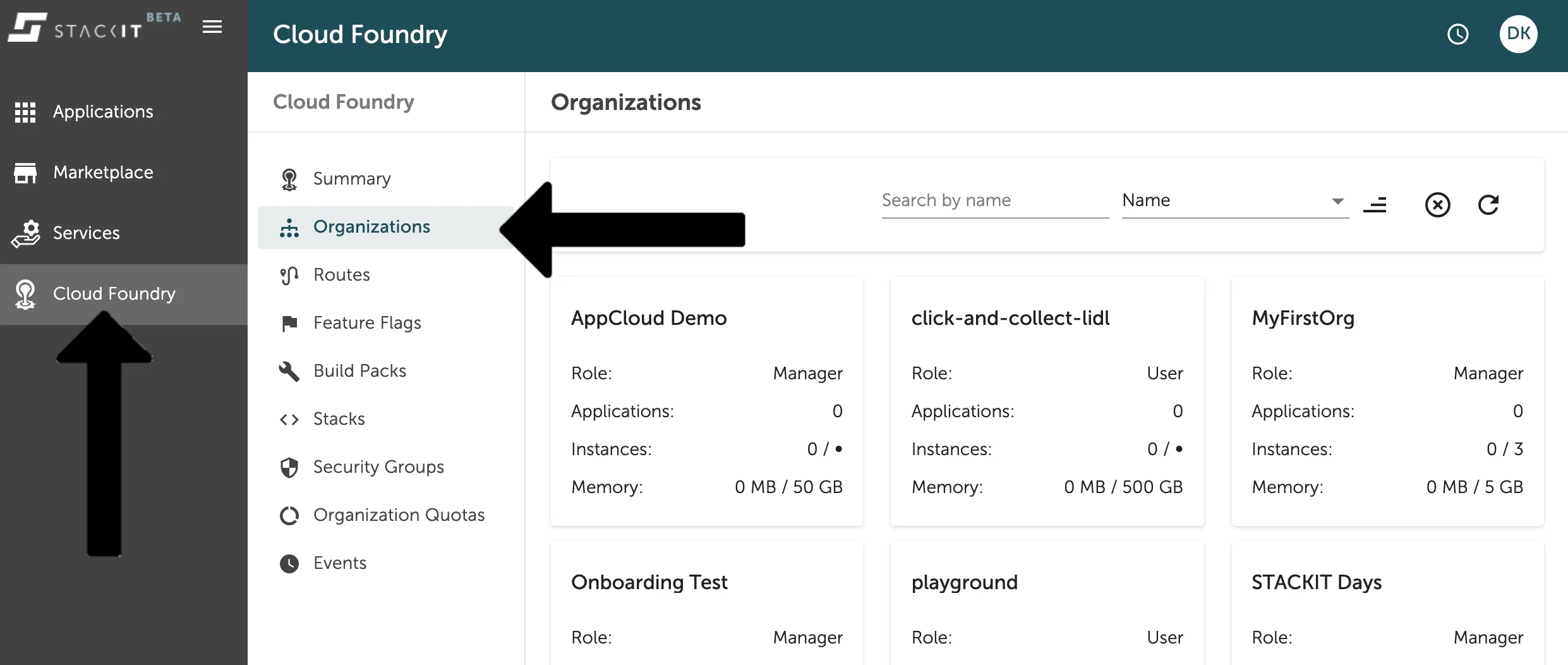The width and height of the screenshot is (1568, 665).
Task: Open the Summary section in Cloud Foundry
Action: pos(352,179)
